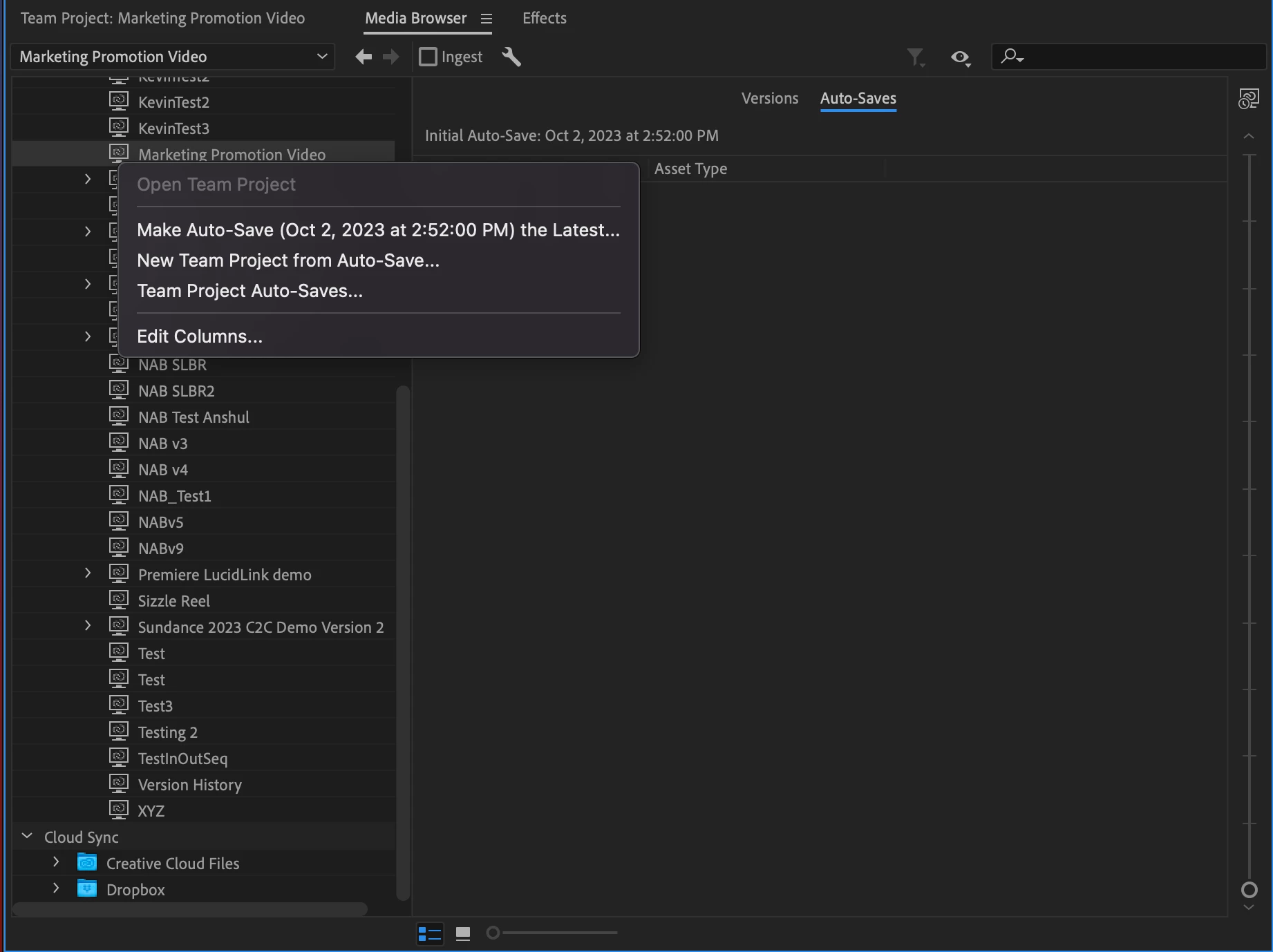Select the Premiere LucidLink demo project name
The width and height of the screenshot is (1273, 952).
click(225, 575)
